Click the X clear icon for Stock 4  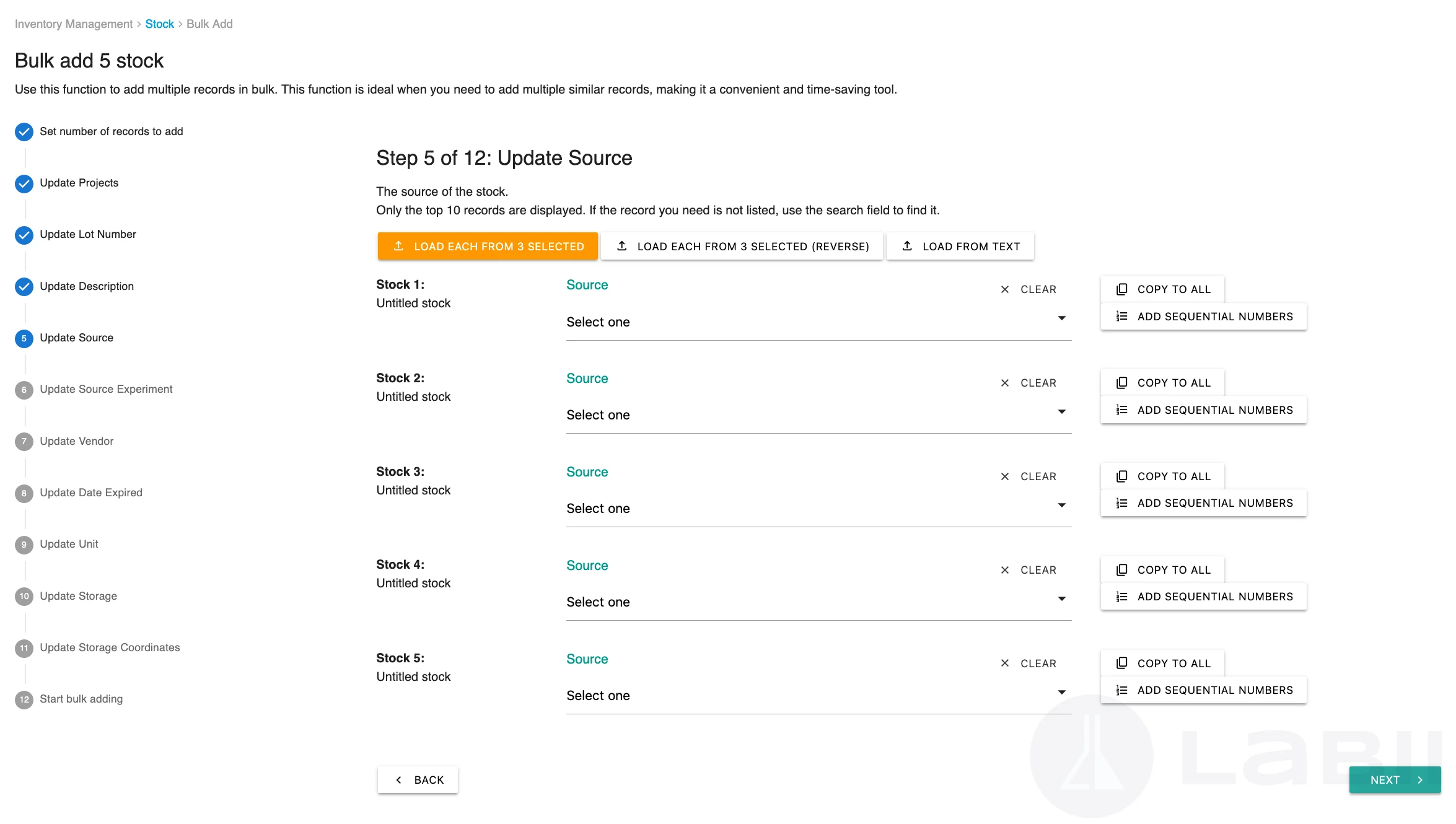coord(1005,570)
